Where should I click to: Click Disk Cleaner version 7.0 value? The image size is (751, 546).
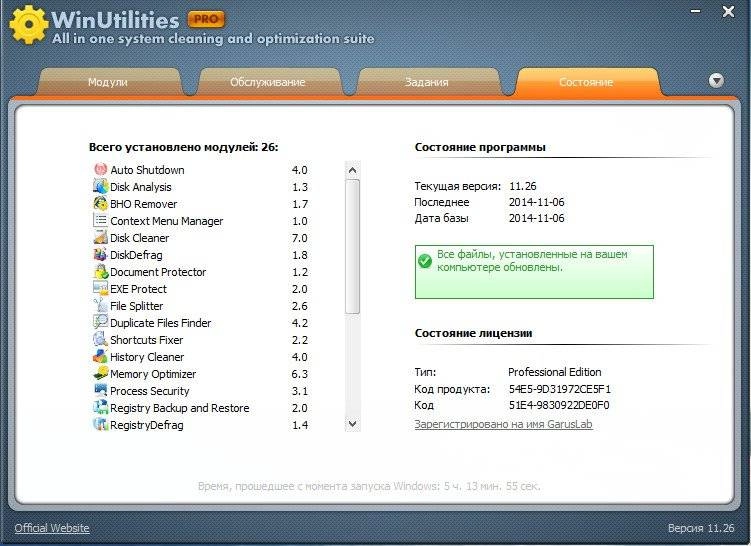coord(300,238)
